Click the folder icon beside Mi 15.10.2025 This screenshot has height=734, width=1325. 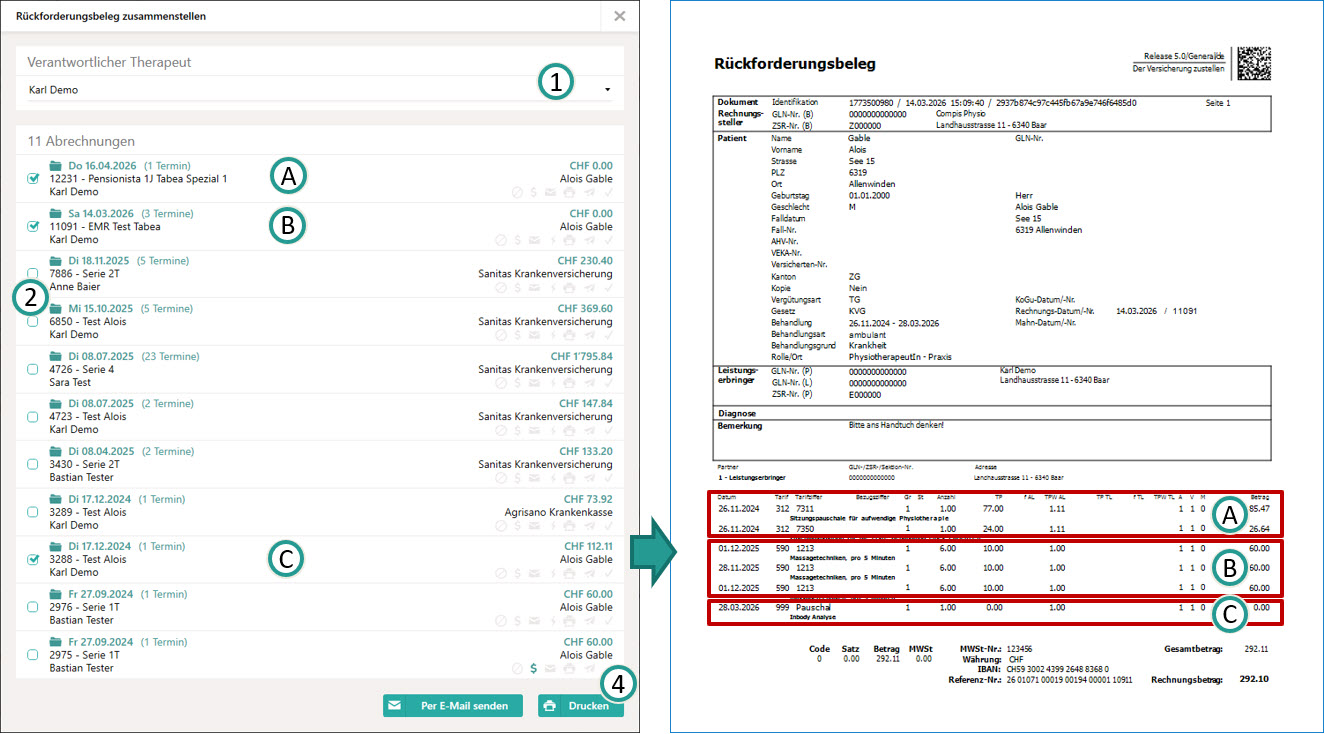pyautogui.click(x=56, y=309)
